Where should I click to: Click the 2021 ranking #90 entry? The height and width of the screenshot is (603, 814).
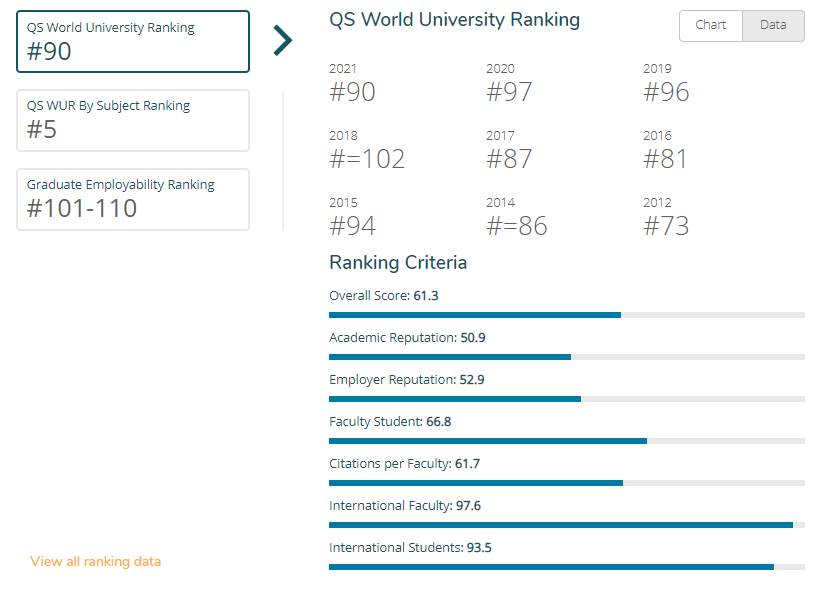(x=352, y=84)
